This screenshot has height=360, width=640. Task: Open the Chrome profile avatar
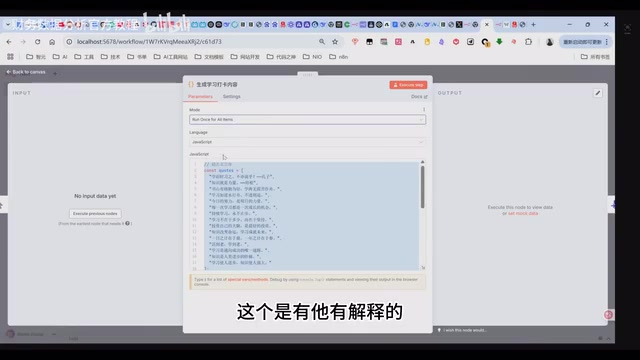pos(549,42)
